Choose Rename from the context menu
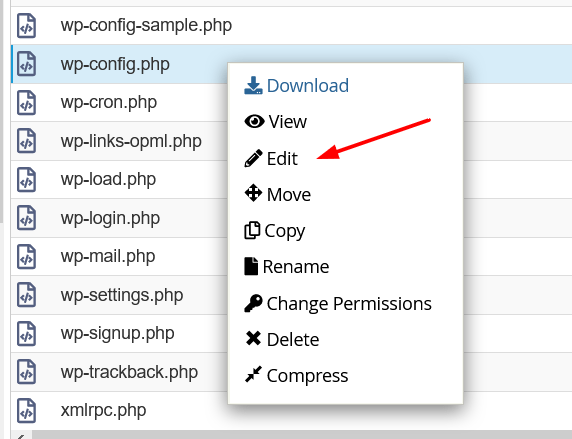572x439 pixels. (287, 266)
